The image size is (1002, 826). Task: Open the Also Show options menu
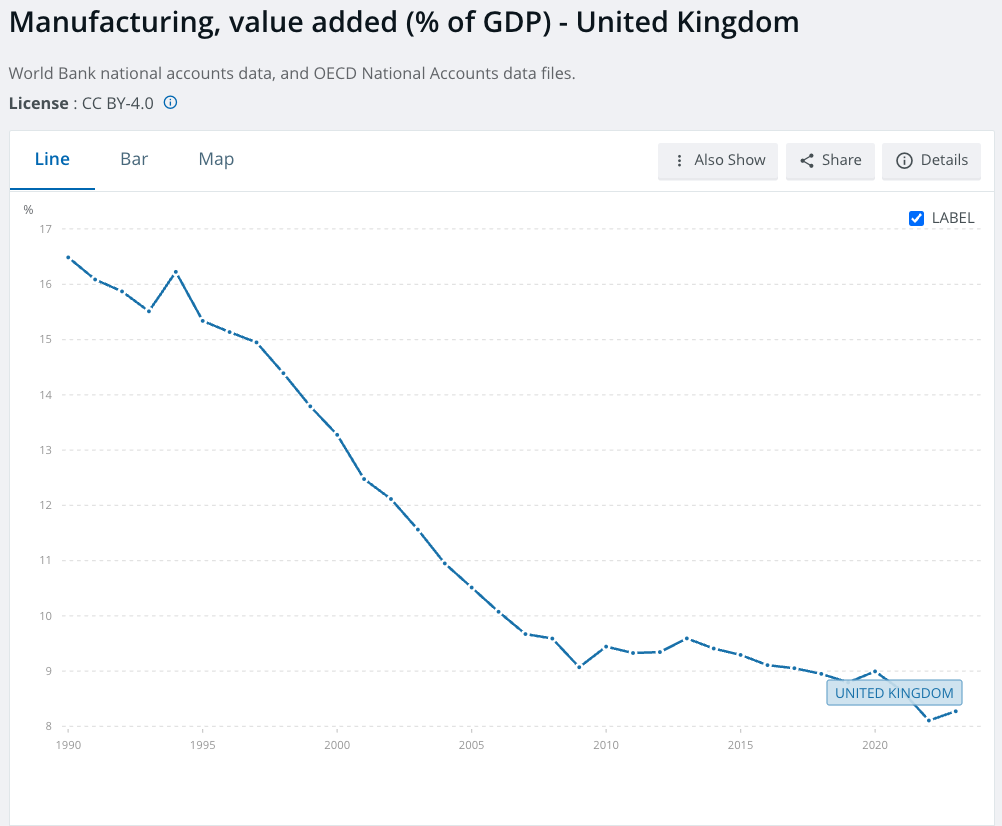(x=717, y=161)
